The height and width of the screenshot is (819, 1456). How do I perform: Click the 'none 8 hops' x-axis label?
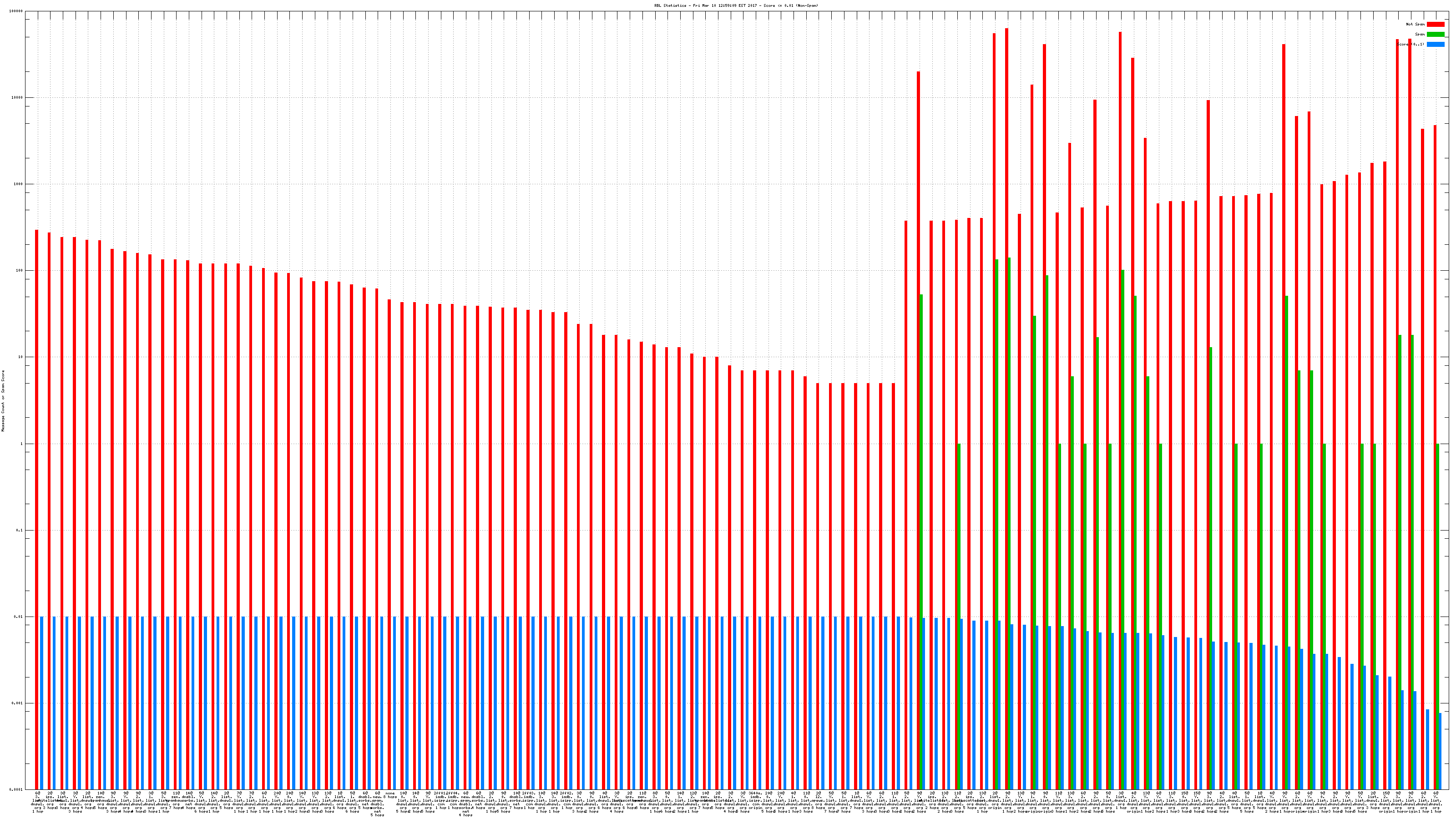coord(390,795)
